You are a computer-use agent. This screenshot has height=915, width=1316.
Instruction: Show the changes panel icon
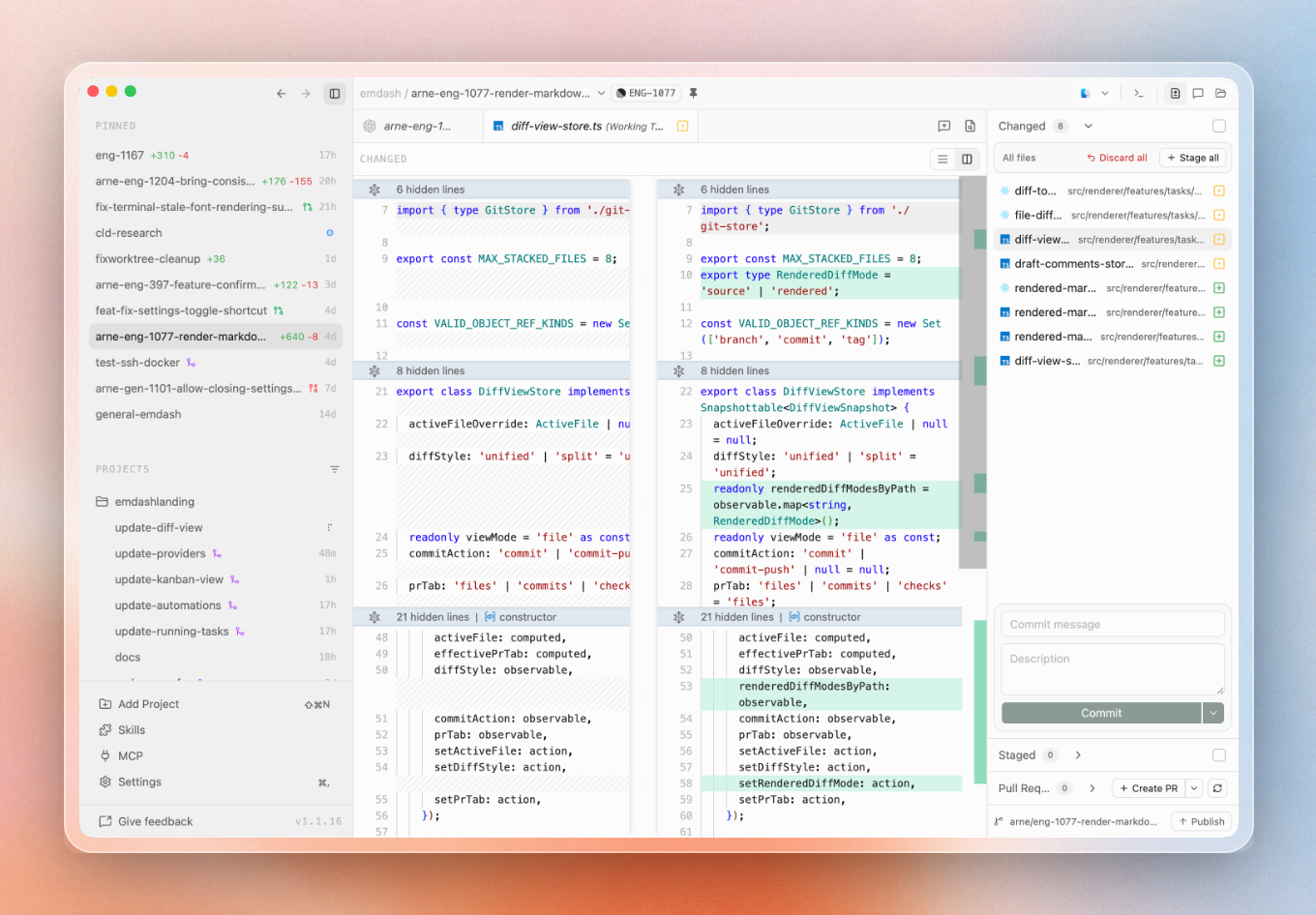click(x=1175, y=94)
